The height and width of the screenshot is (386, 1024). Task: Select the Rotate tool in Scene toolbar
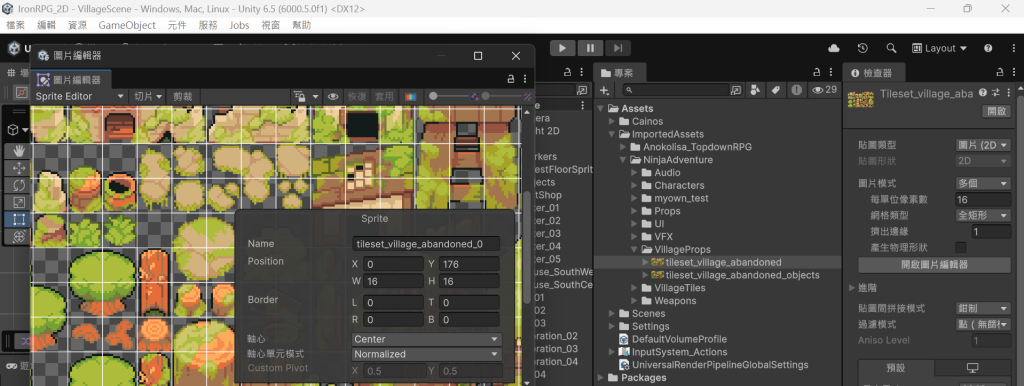19,185
